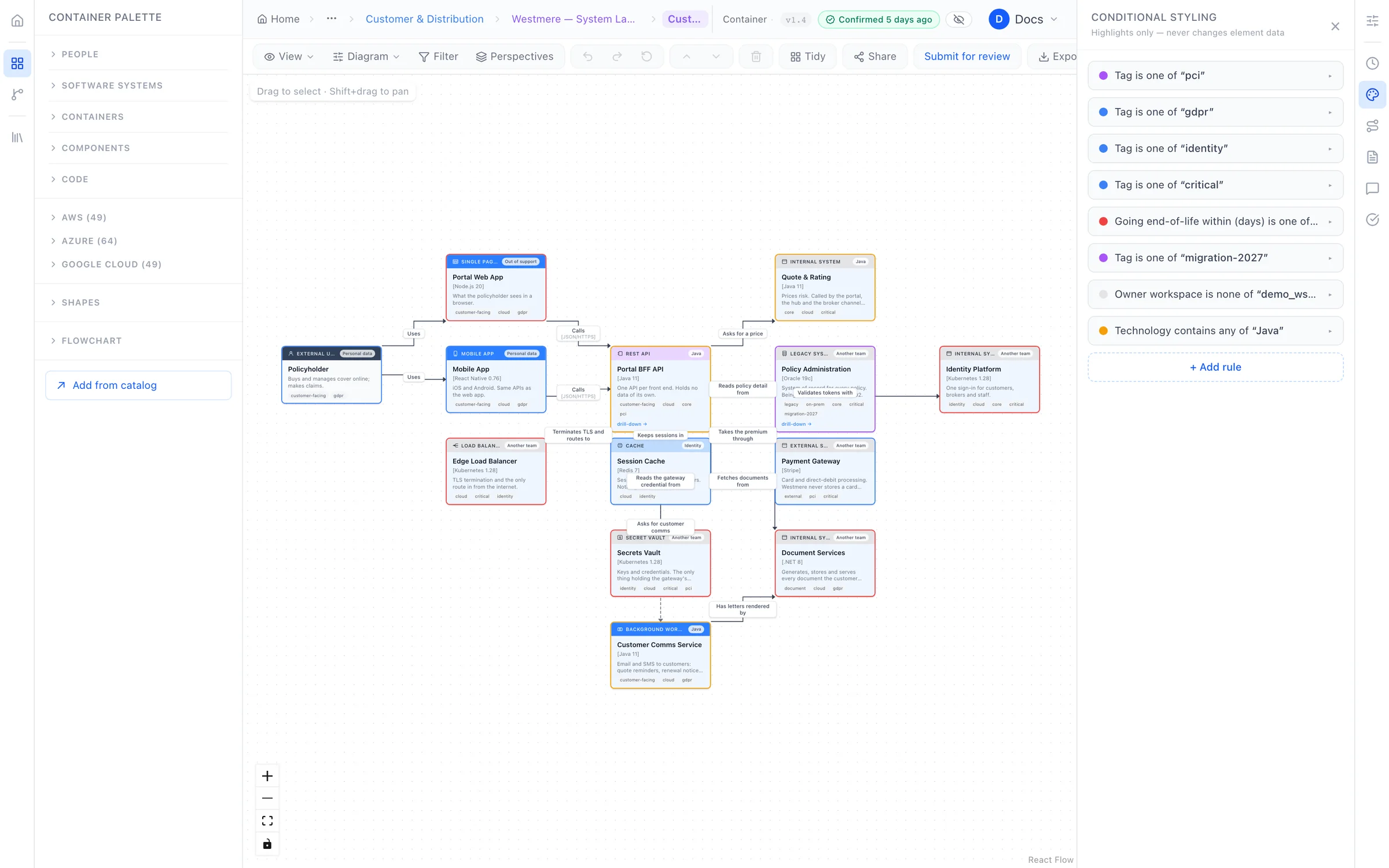Toggle the canvas lock control

(267, 844)
